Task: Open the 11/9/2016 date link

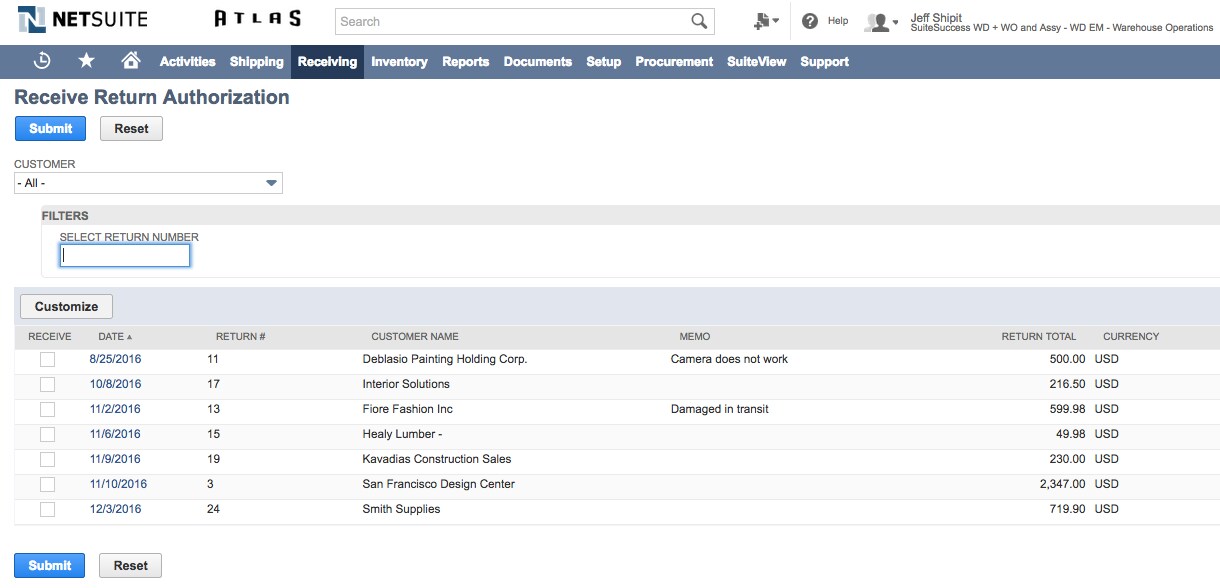Action: (x=115, y=459)
